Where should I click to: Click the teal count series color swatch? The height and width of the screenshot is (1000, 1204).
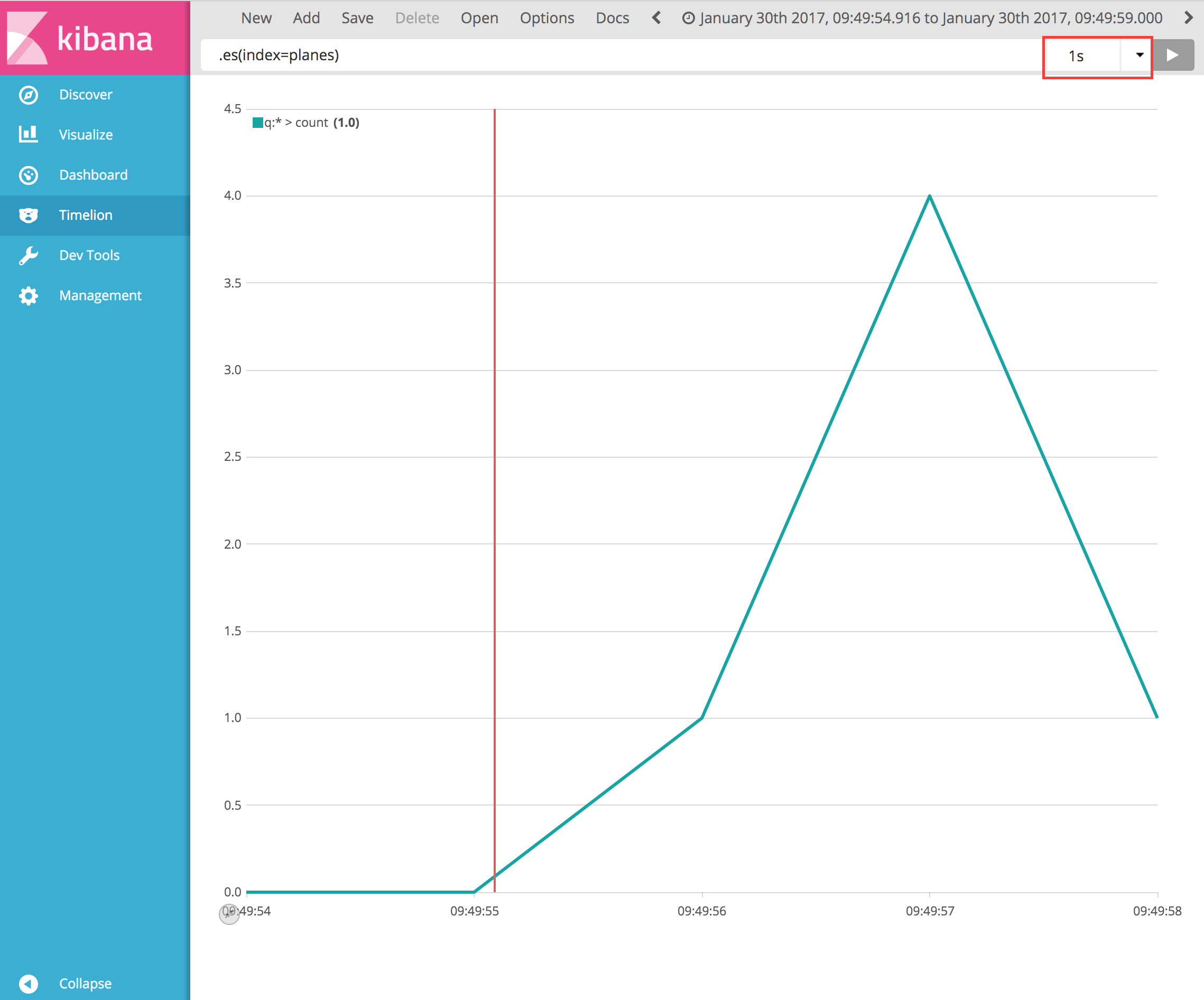coord(258,123)
